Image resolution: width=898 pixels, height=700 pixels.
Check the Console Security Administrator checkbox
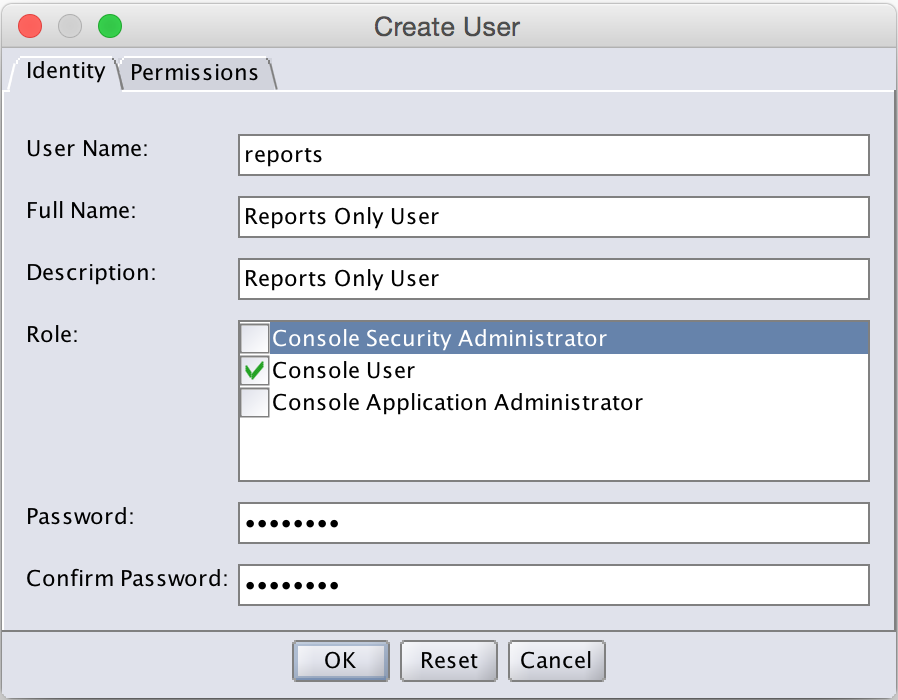click(254, 338)
